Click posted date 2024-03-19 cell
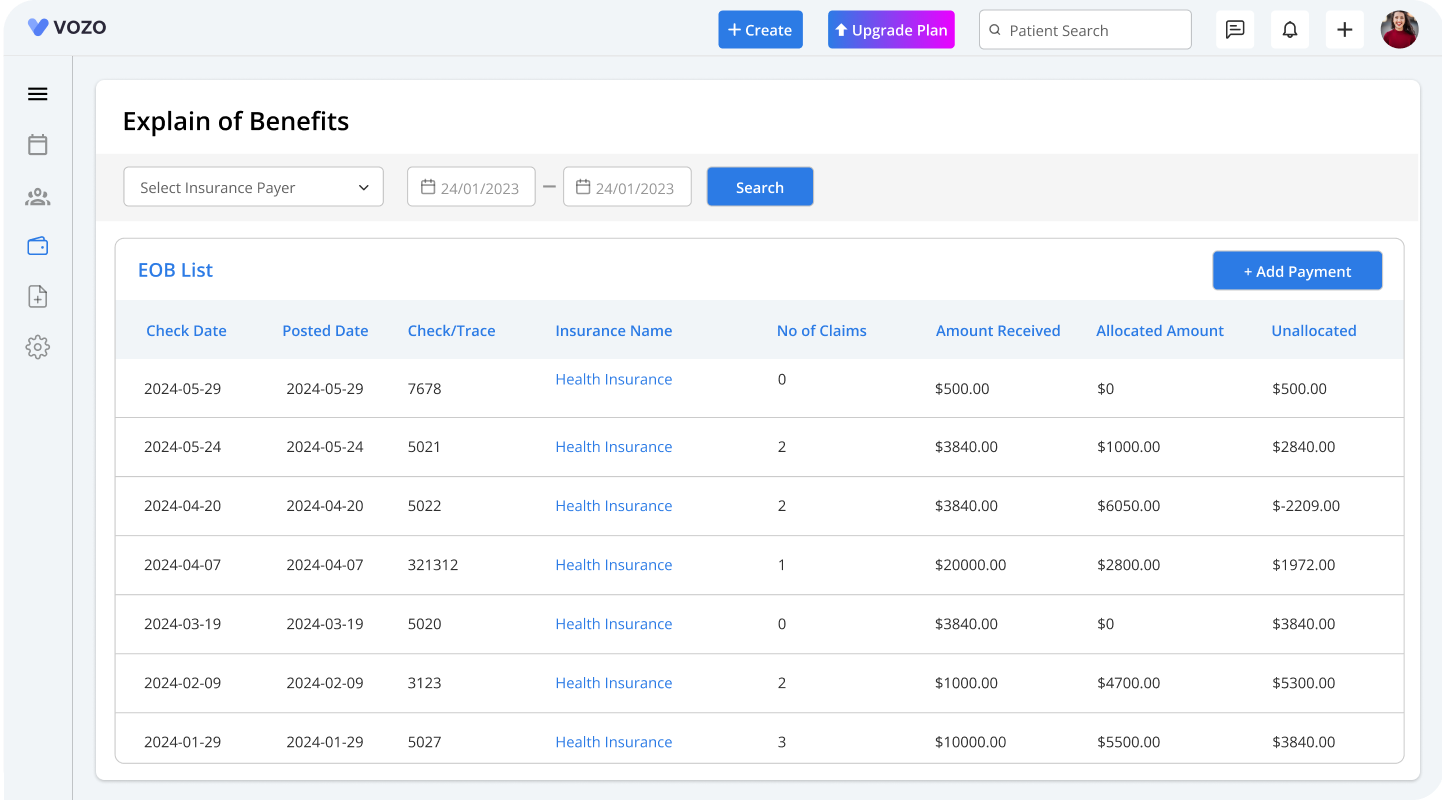The image size is (1442, 800). (x=325, y=624)
